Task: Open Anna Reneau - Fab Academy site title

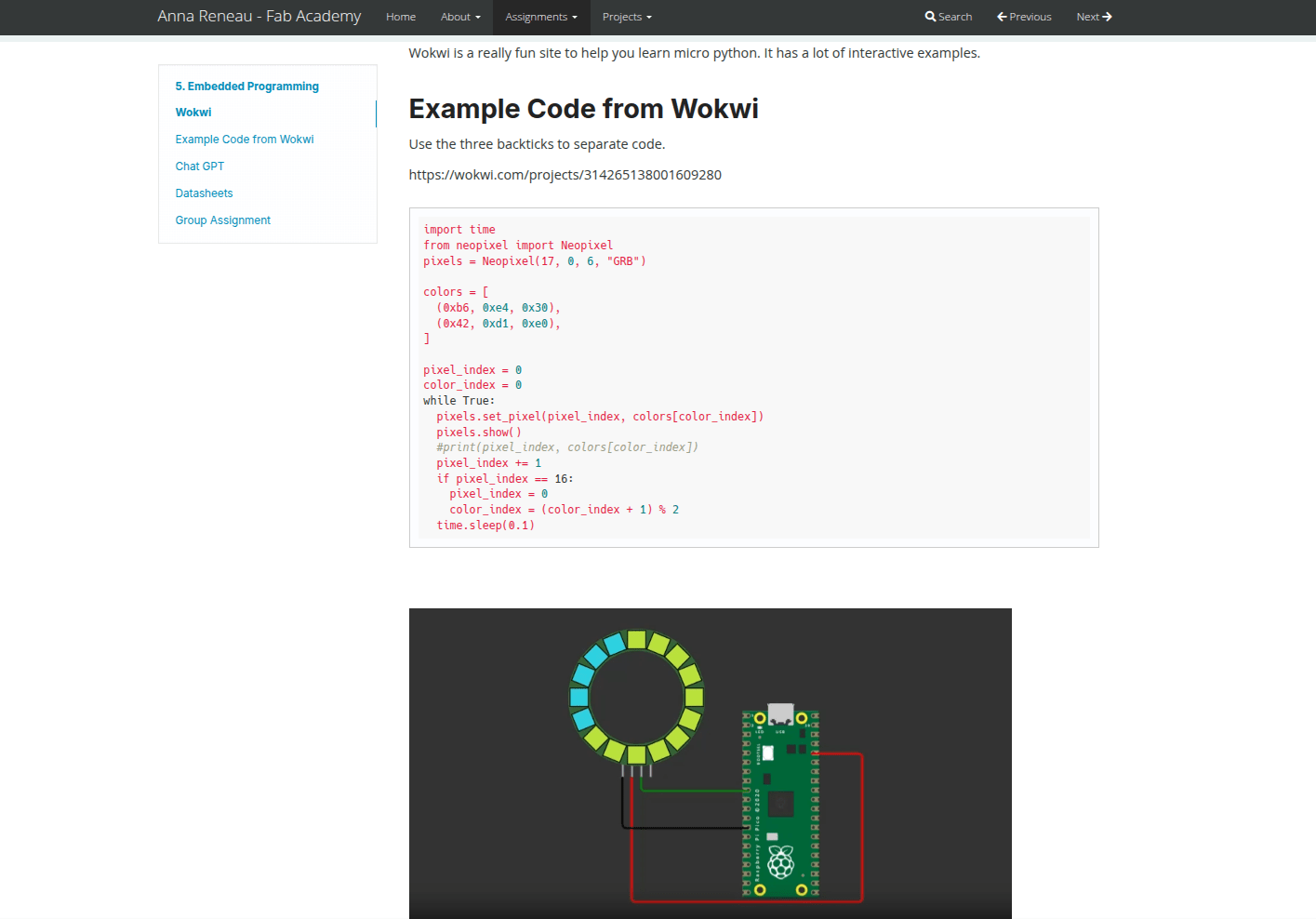Action: pos(259,17)
